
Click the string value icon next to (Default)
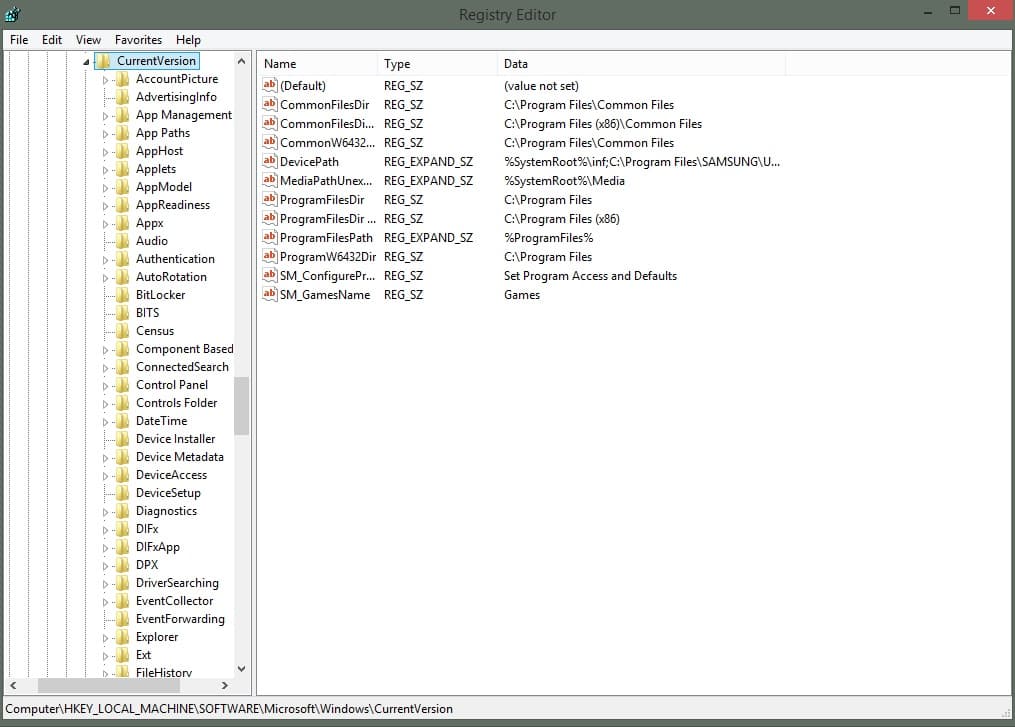pyautogui.click(x=269, y=85)
